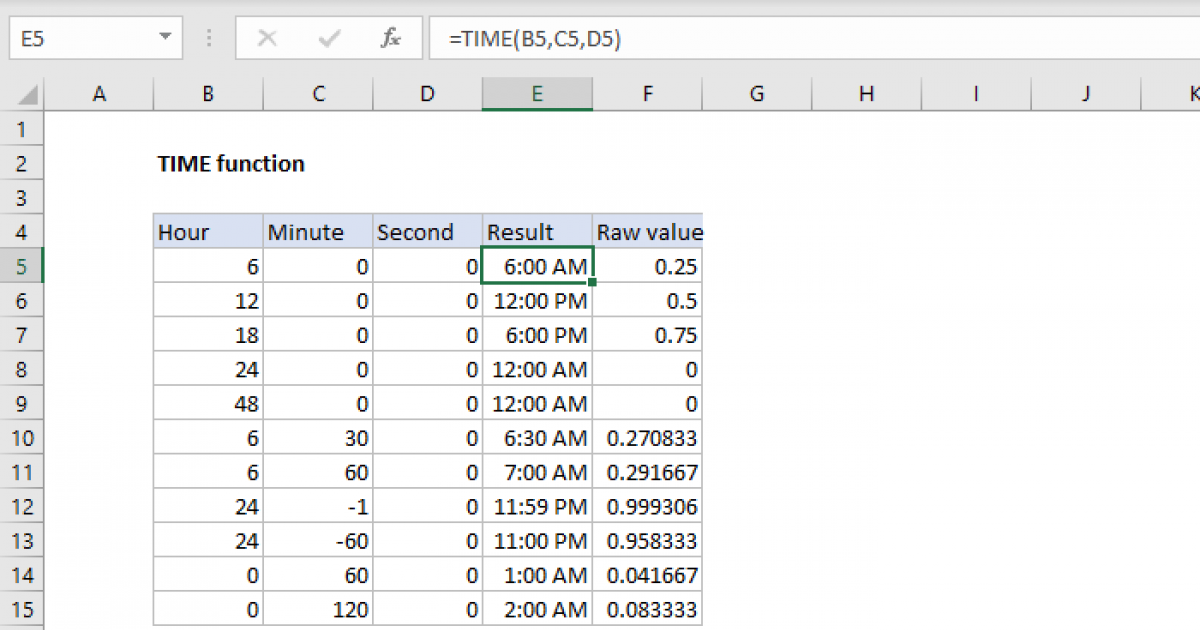The image size is (1200, 630).
Task: Click the Select All corner triangle
Action: coord(28,95)
